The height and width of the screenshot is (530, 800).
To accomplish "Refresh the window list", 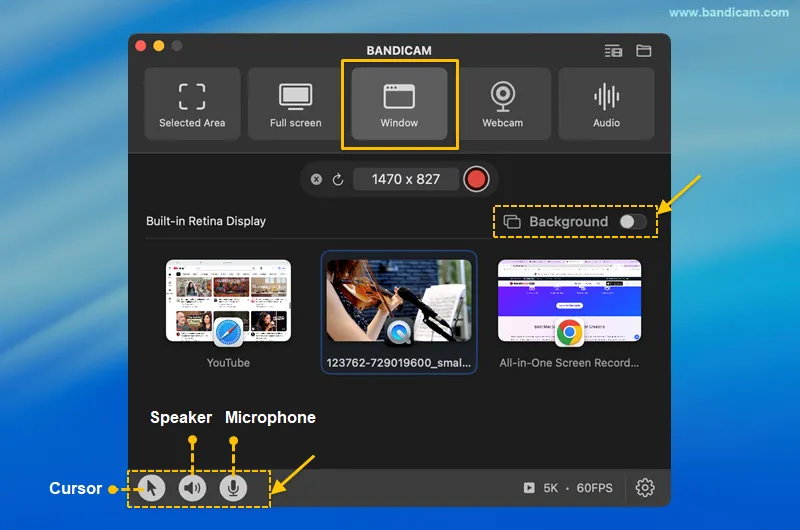I will click(x=338, y=180).
